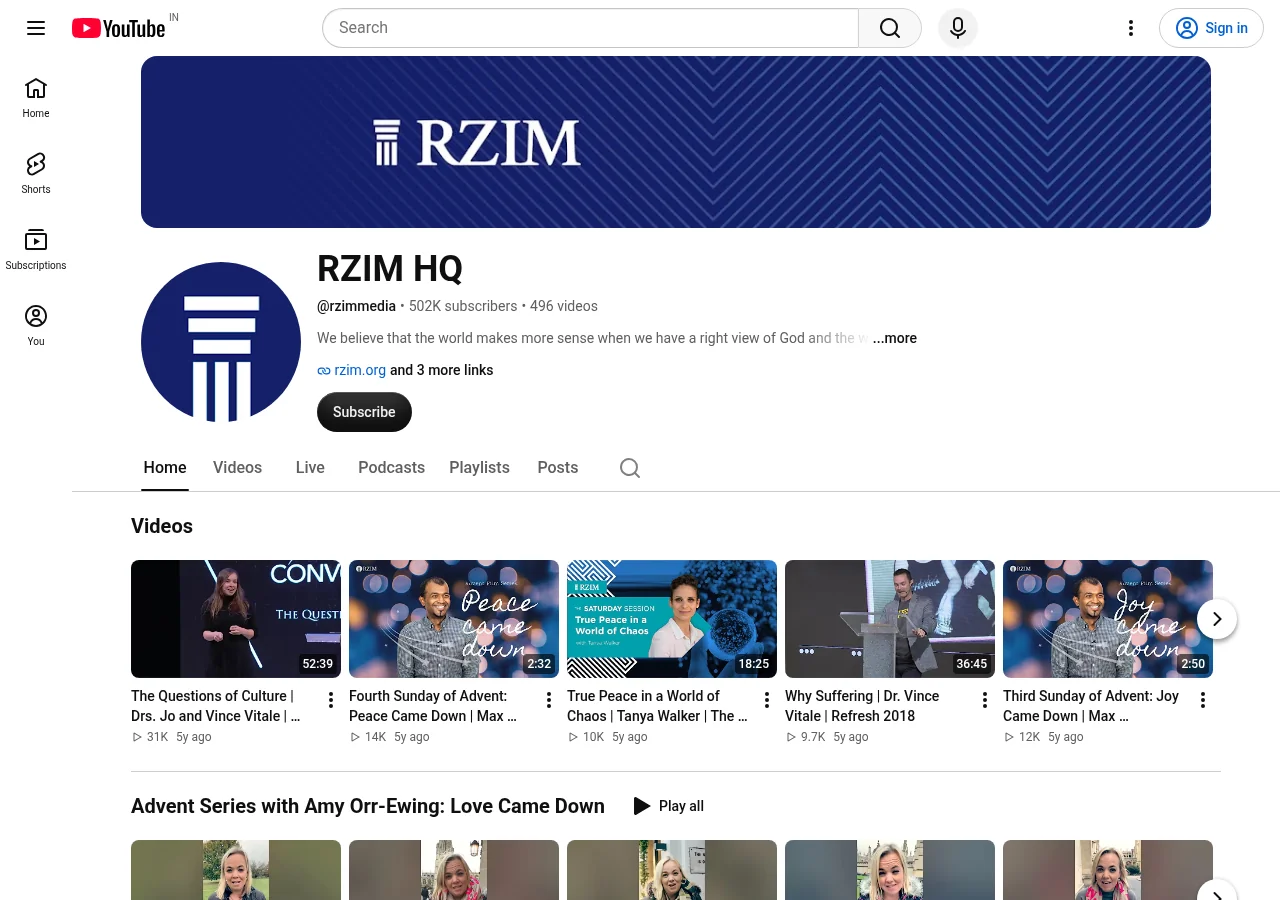Open True Peace in a World of Chaos thumbnail
Viewport: 1280px width, 900px height.
click(672, 619)
